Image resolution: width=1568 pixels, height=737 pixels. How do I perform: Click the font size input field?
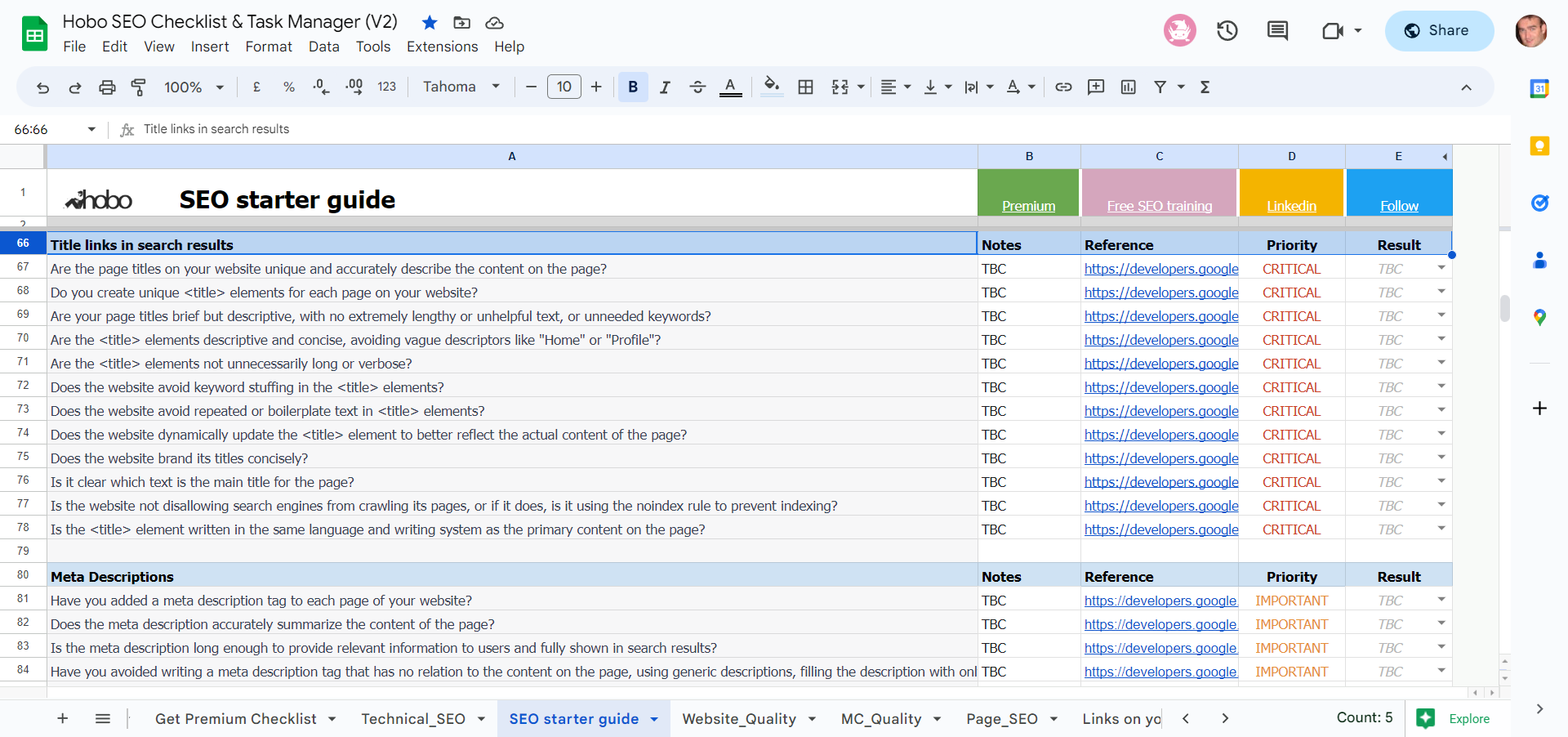(564, 87)
